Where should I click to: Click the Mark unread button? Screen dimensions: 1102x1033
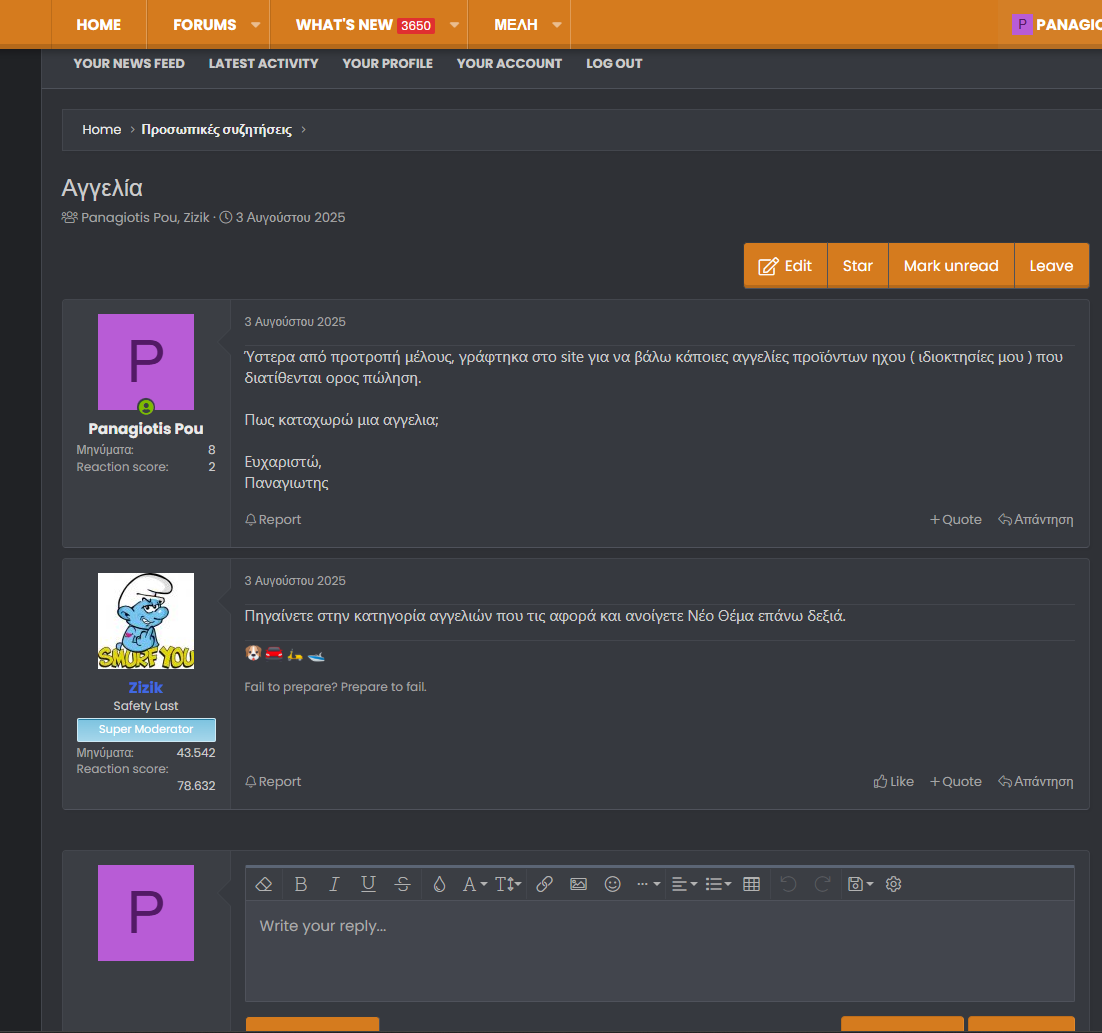(x=951, y=266)
